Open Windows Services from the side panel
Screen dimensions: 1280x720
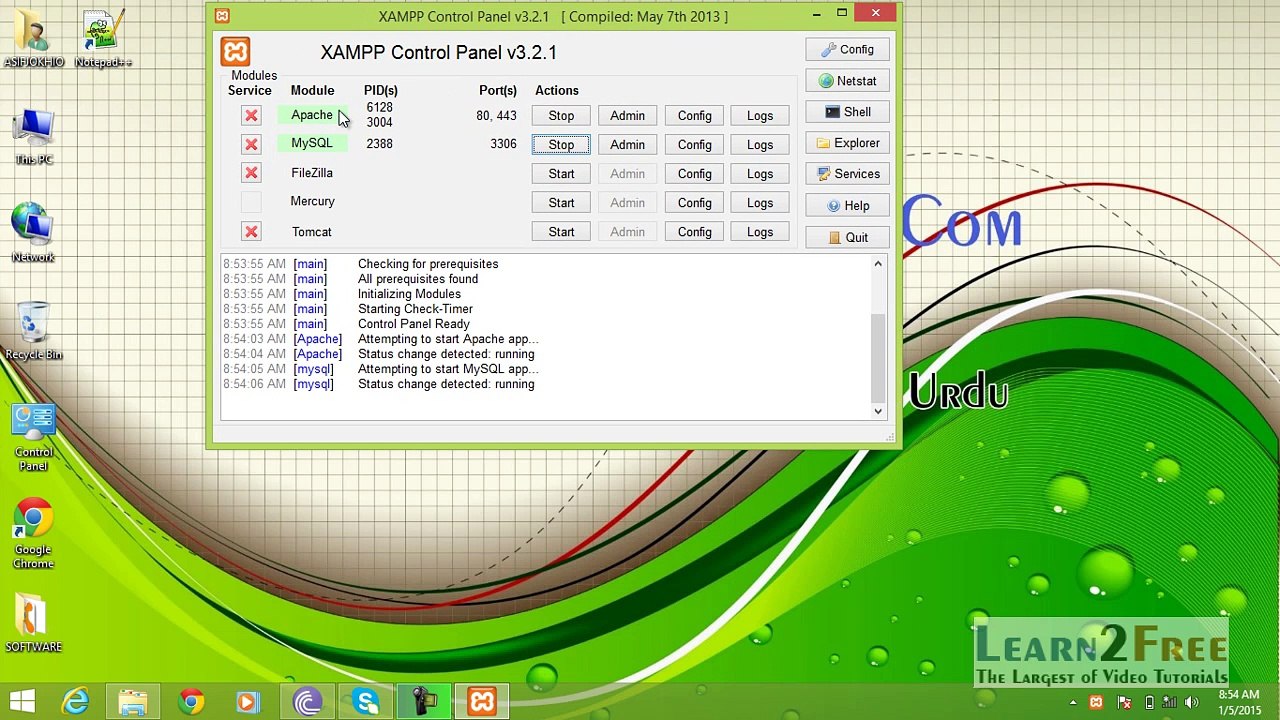(847, 174)
